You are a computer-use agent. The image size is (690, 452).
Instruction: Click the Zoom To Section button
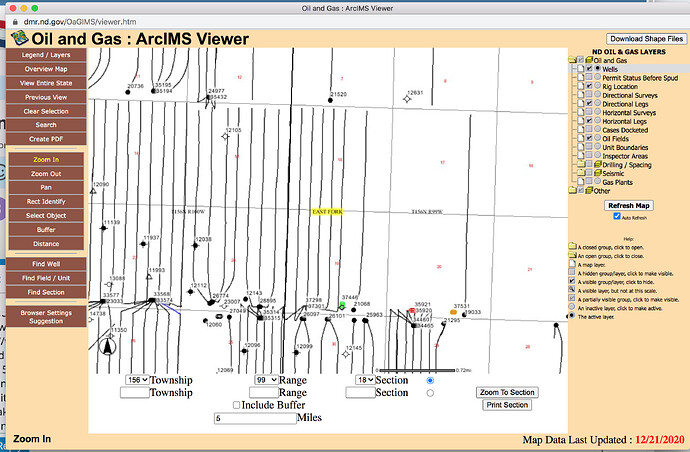pyautogui.click(x=507, y=392)
